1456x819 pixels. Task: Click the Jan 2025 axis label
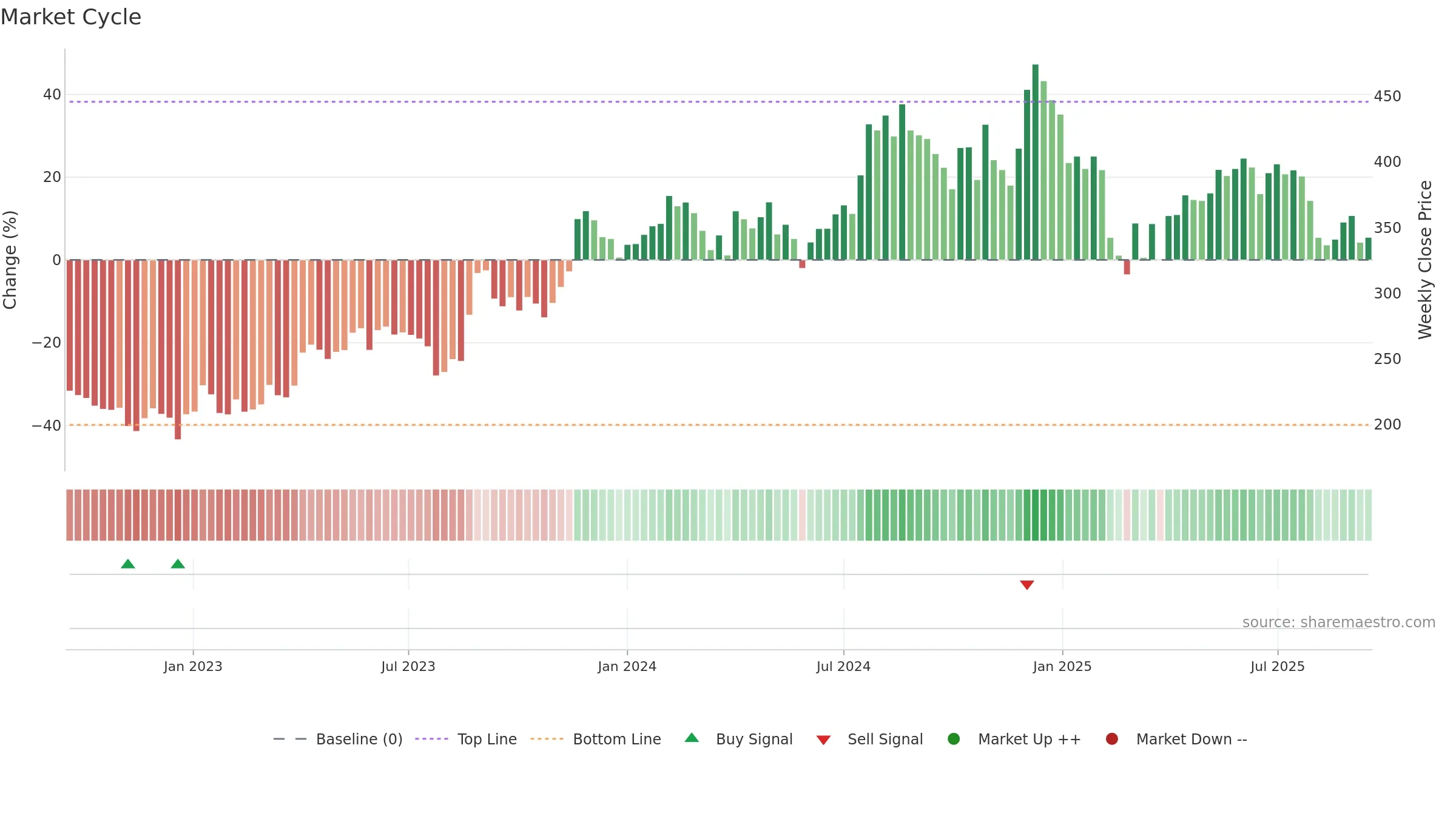click(1062, 666)
